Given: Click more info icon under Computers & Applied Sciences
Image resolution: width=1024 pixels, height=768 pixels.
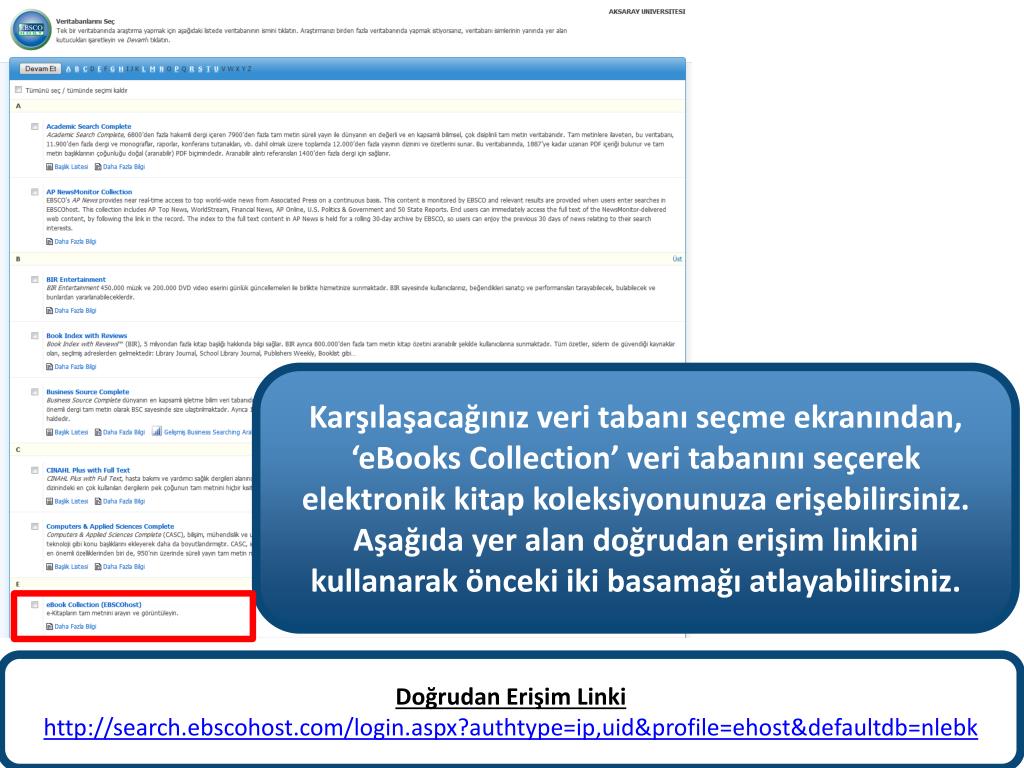Looking at the screenshot, I should (98, 567).
